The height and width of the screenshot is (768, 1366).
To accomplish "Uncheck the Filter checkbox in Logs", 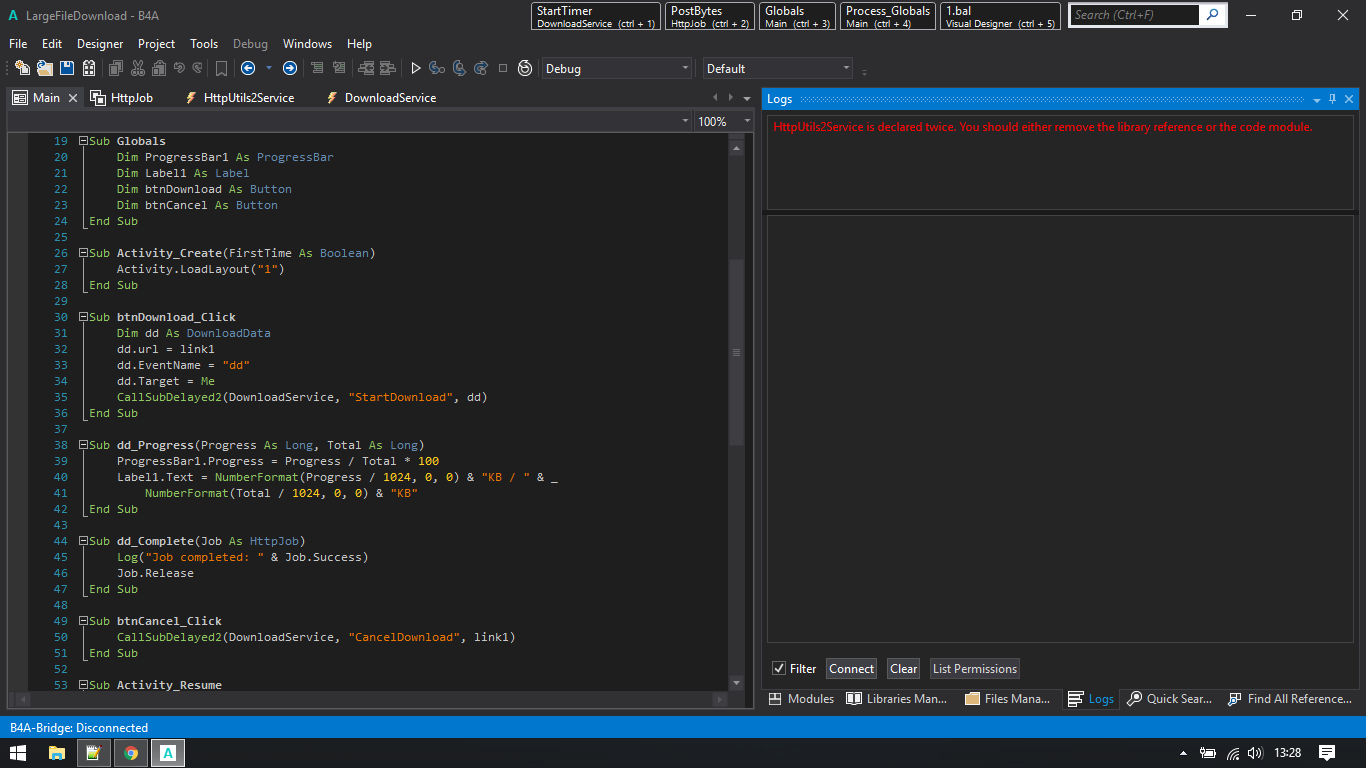I will (x=779, y=669).
